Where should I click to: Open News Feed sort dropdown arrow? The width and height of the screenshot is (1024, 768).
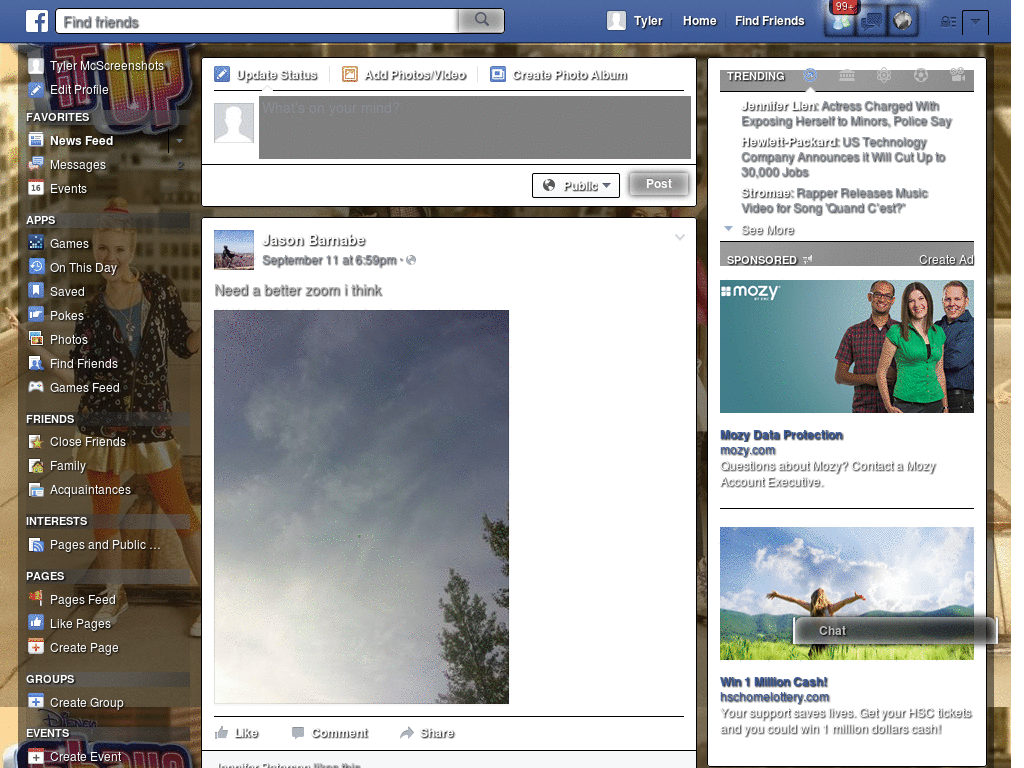(178, 141)
